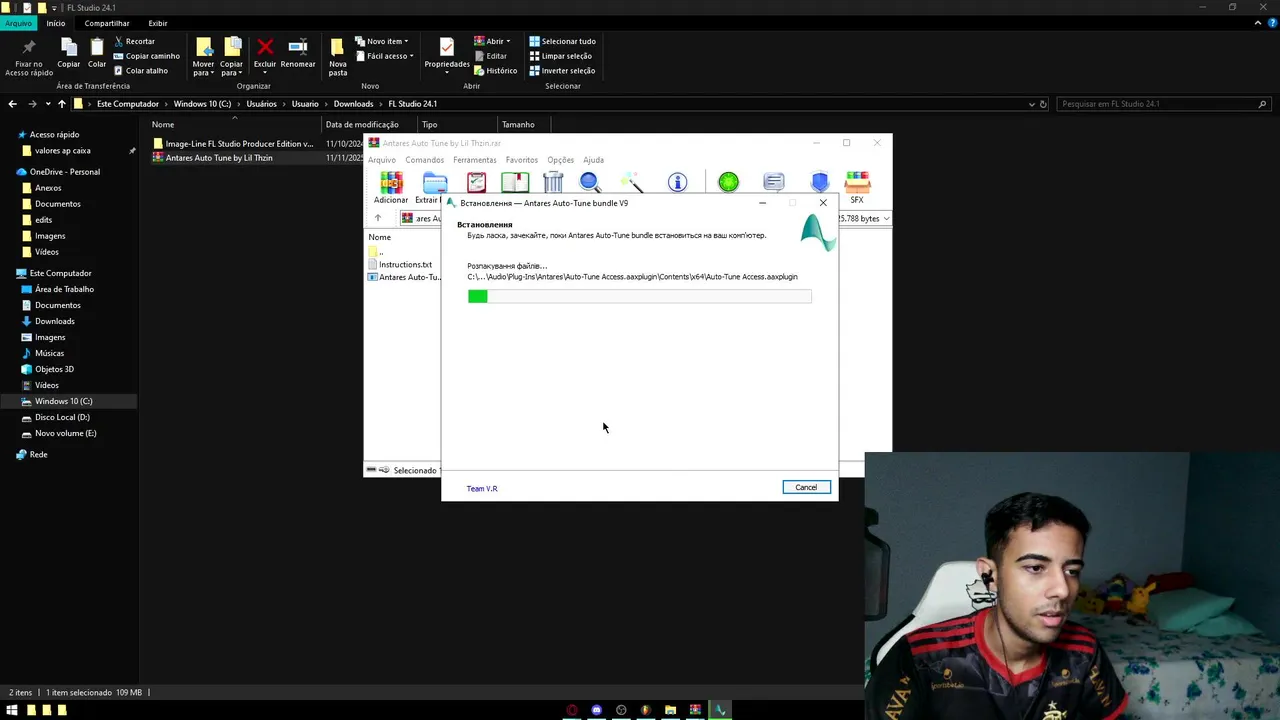Open the address bar history dropdown arrow
The width and height of the screenshot is (1280, 720).
click(1032, 104)
